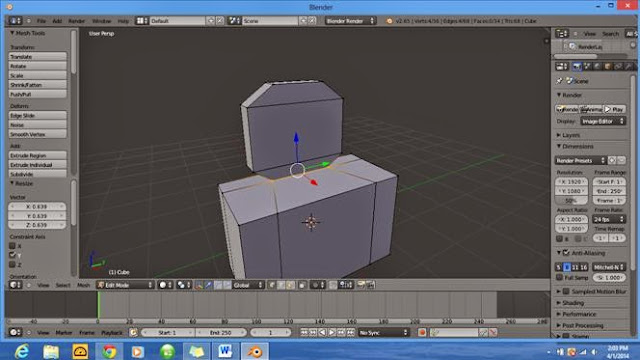Click the 3D manipulator toggle icon
Screen dimensions: 640x360
(x=199, y=285)
